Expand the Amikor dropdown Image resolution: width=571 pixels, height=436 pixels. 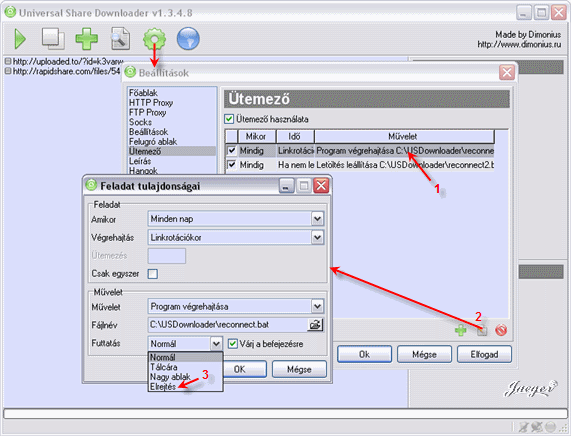317,219
